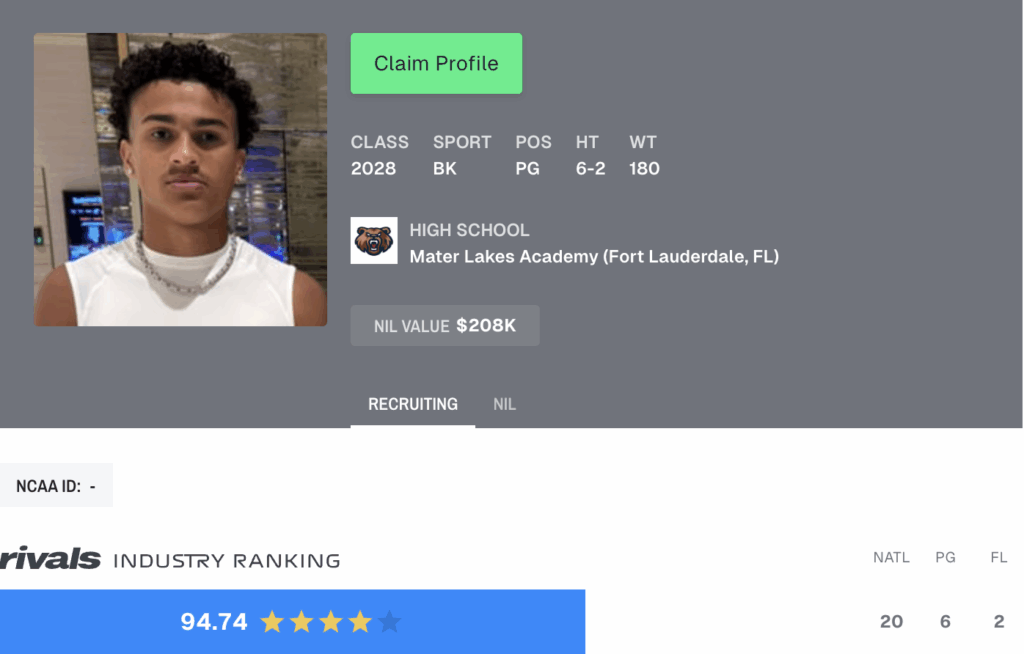The height and width of the screenshot is (654, 1024).
Task: Open the player's profile photo
Action: click(x=180, y=180)
